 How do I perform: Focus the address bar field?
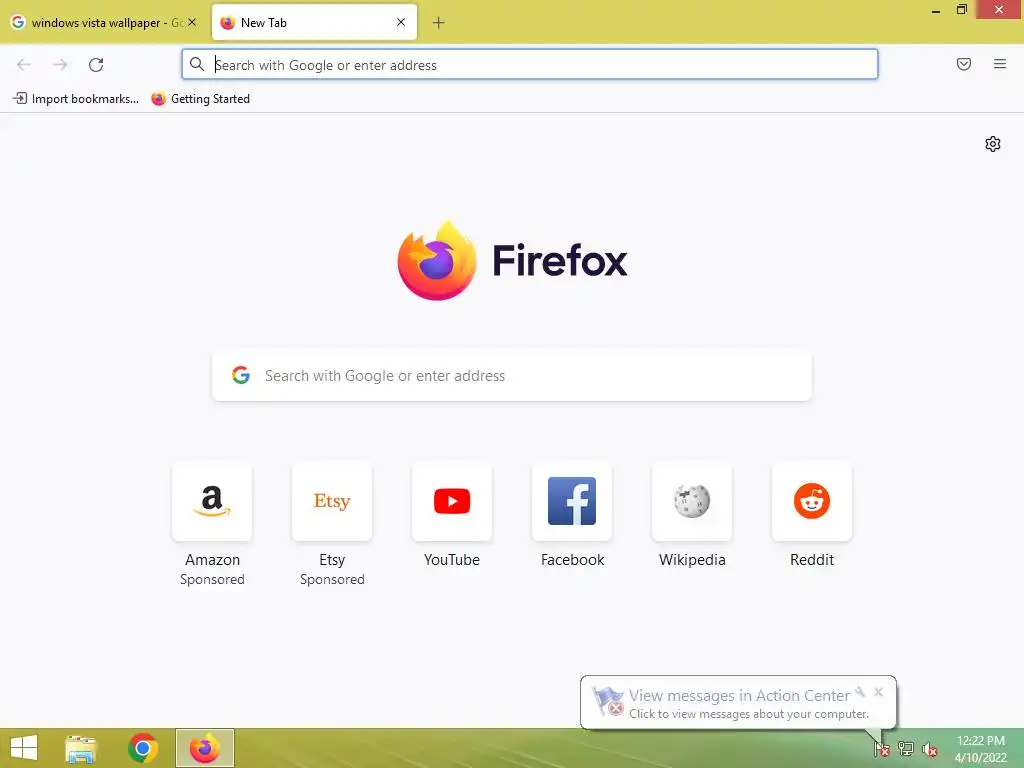click(x=530, y=65)
